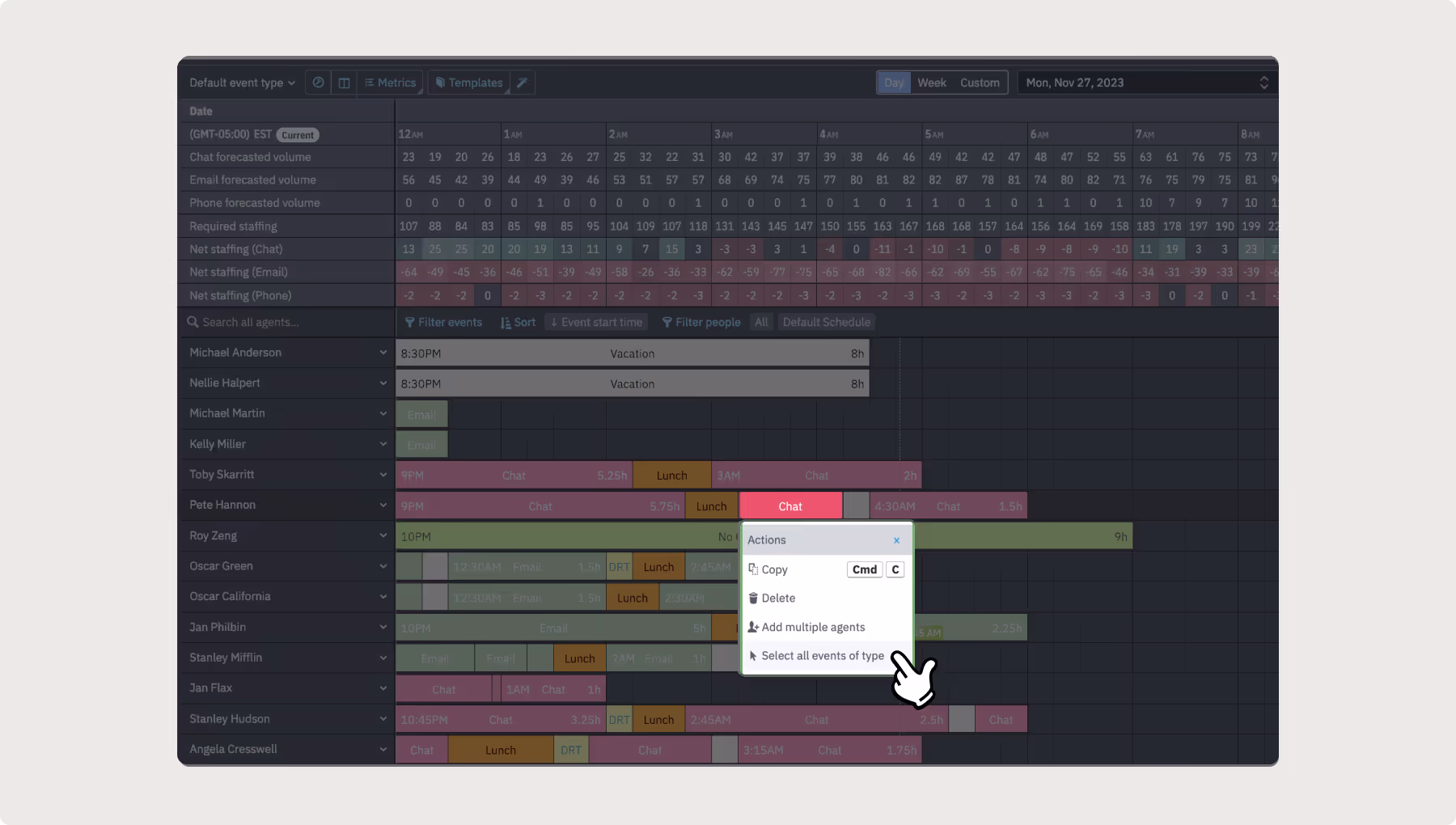Select Toby Skarritt's 9PM Chat event
Image resolution: width=1456 pixels, height=825 pixels.
pyautogui.click(x=514, y=476)
